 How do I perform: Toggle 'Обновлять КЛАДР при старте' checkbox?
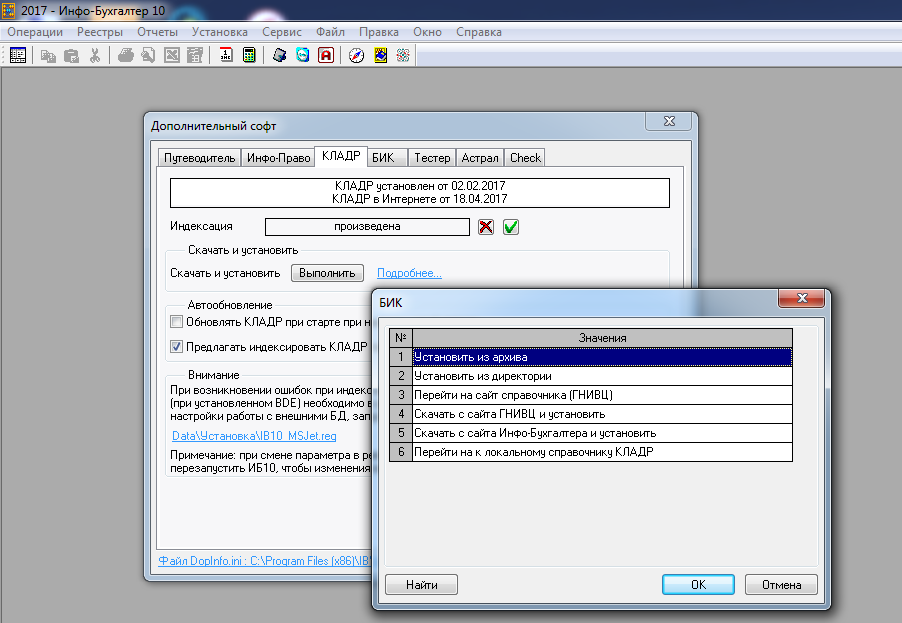pos(177,322)
